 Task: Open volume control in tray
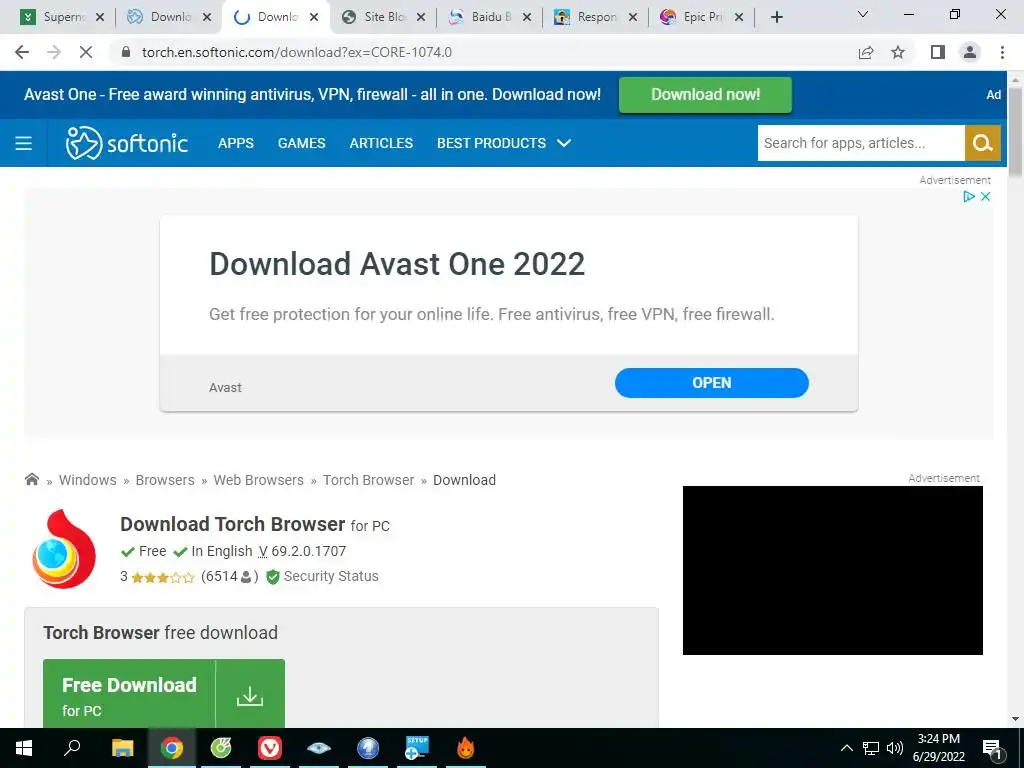coord(895,748)
